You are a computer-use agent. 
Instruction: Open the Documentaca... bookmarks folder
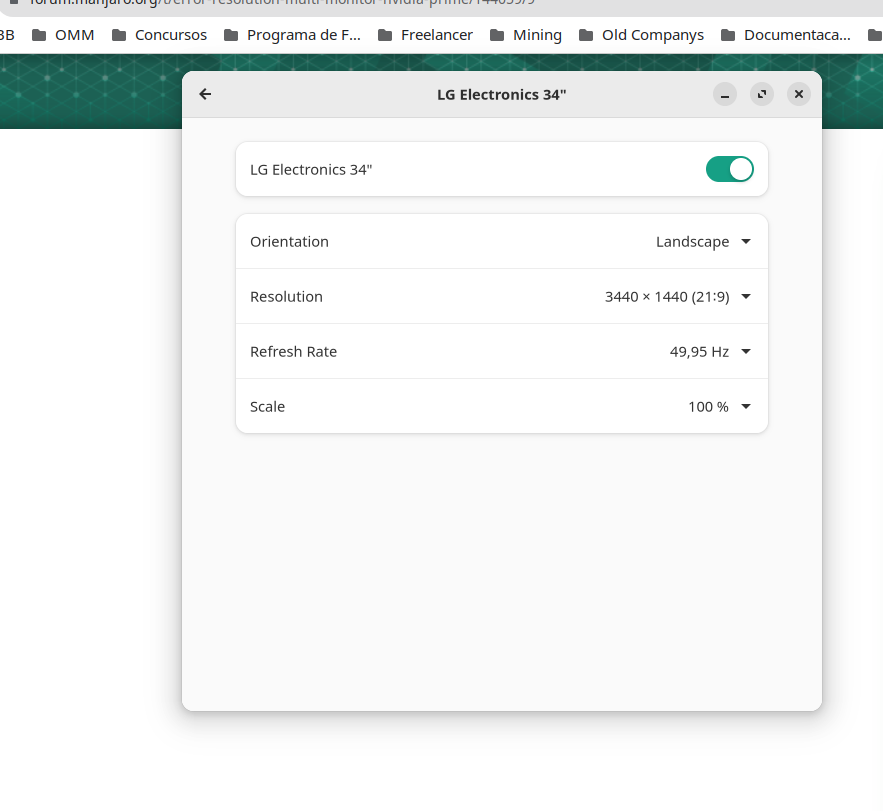pyautogui.click(x=786, y=35)
